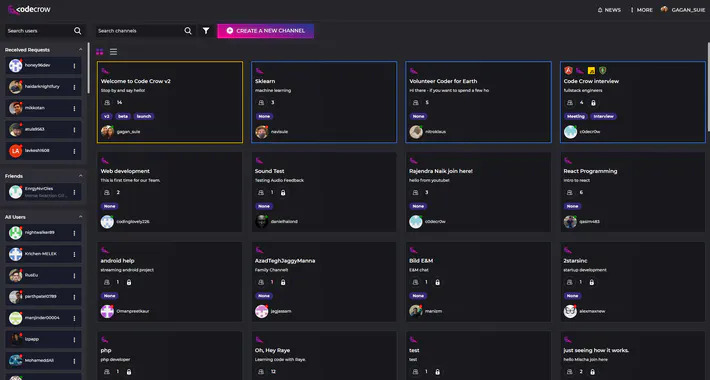Image resolution: width=710 pixels, height=380 pixels.
Task: Open options menu for friend EnrgyNvrDies
Action: click(x=74, y=192)
